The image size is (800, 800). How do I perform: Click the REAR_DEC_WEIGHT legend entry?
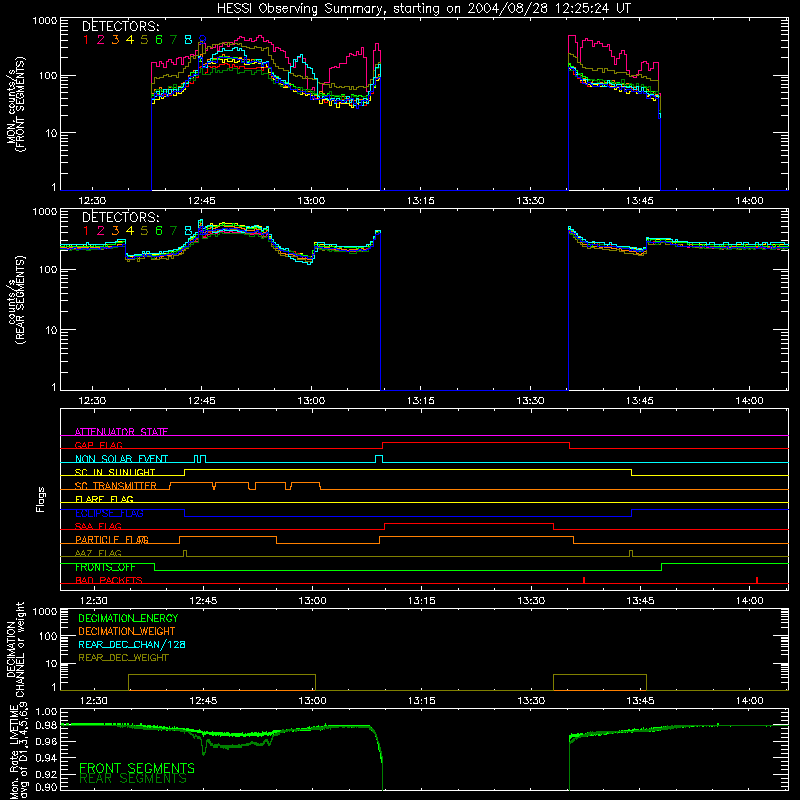[123, 658]
